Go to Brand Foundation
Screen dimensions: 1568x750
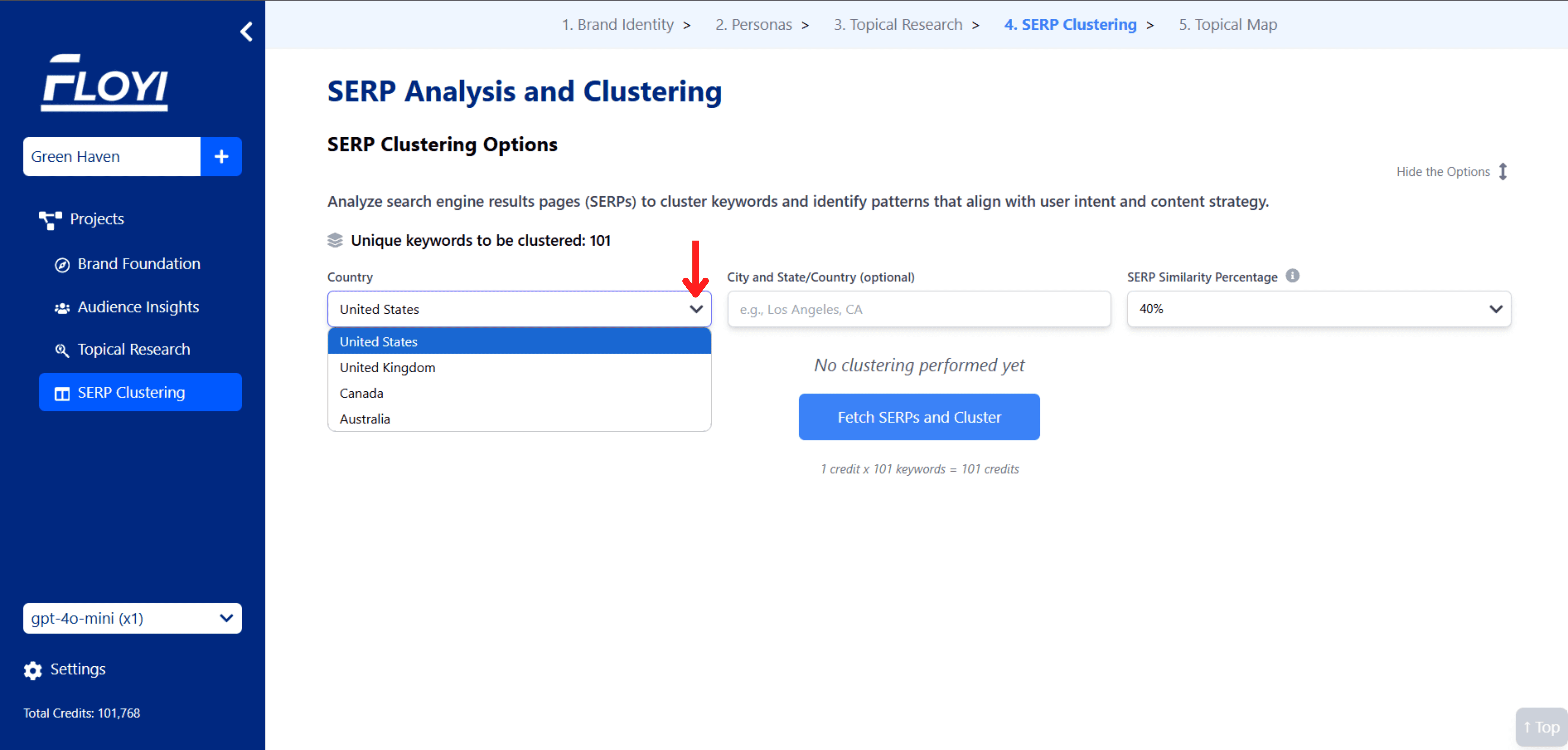click(139, 264)
